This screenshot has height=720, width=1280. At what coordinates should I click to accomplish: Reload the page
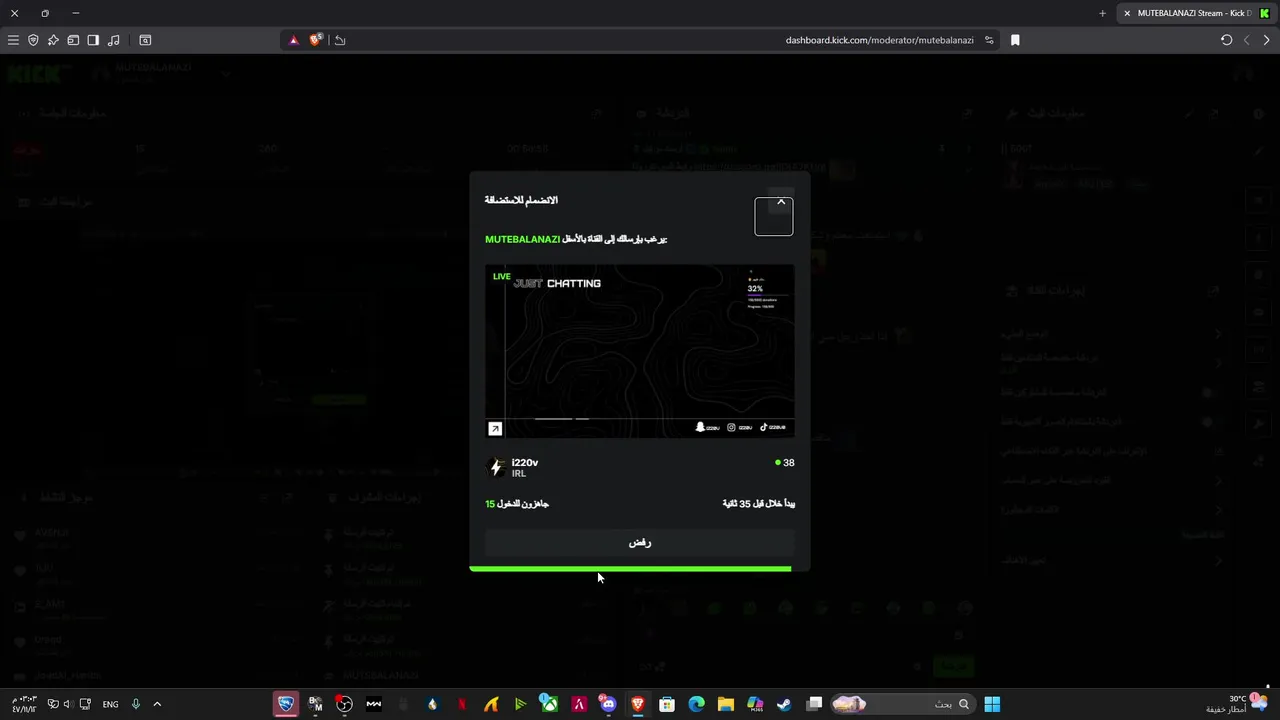pos(1226,40)
